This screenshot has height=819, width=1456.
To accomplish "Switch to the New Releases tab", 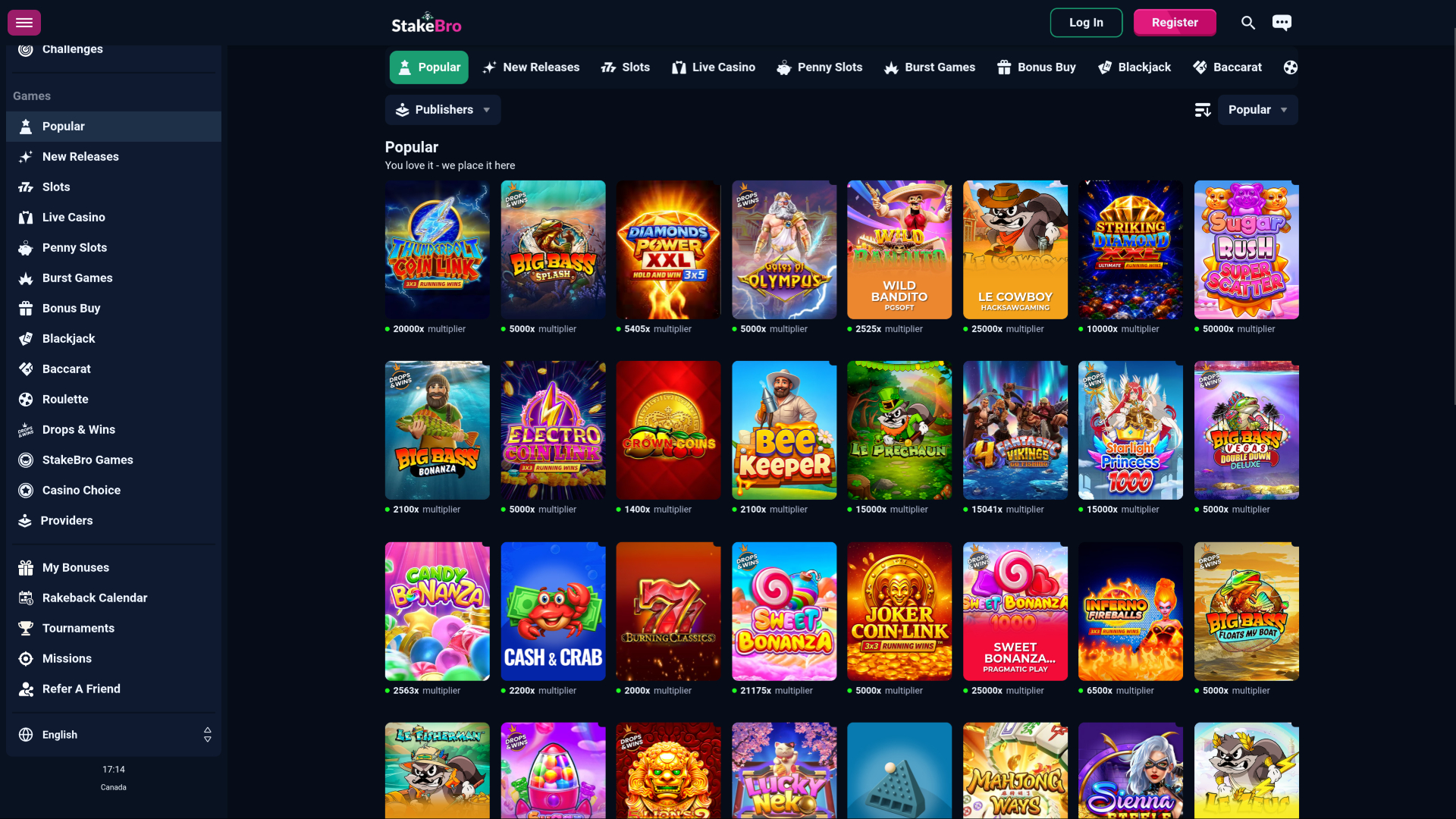I will 531,67.
